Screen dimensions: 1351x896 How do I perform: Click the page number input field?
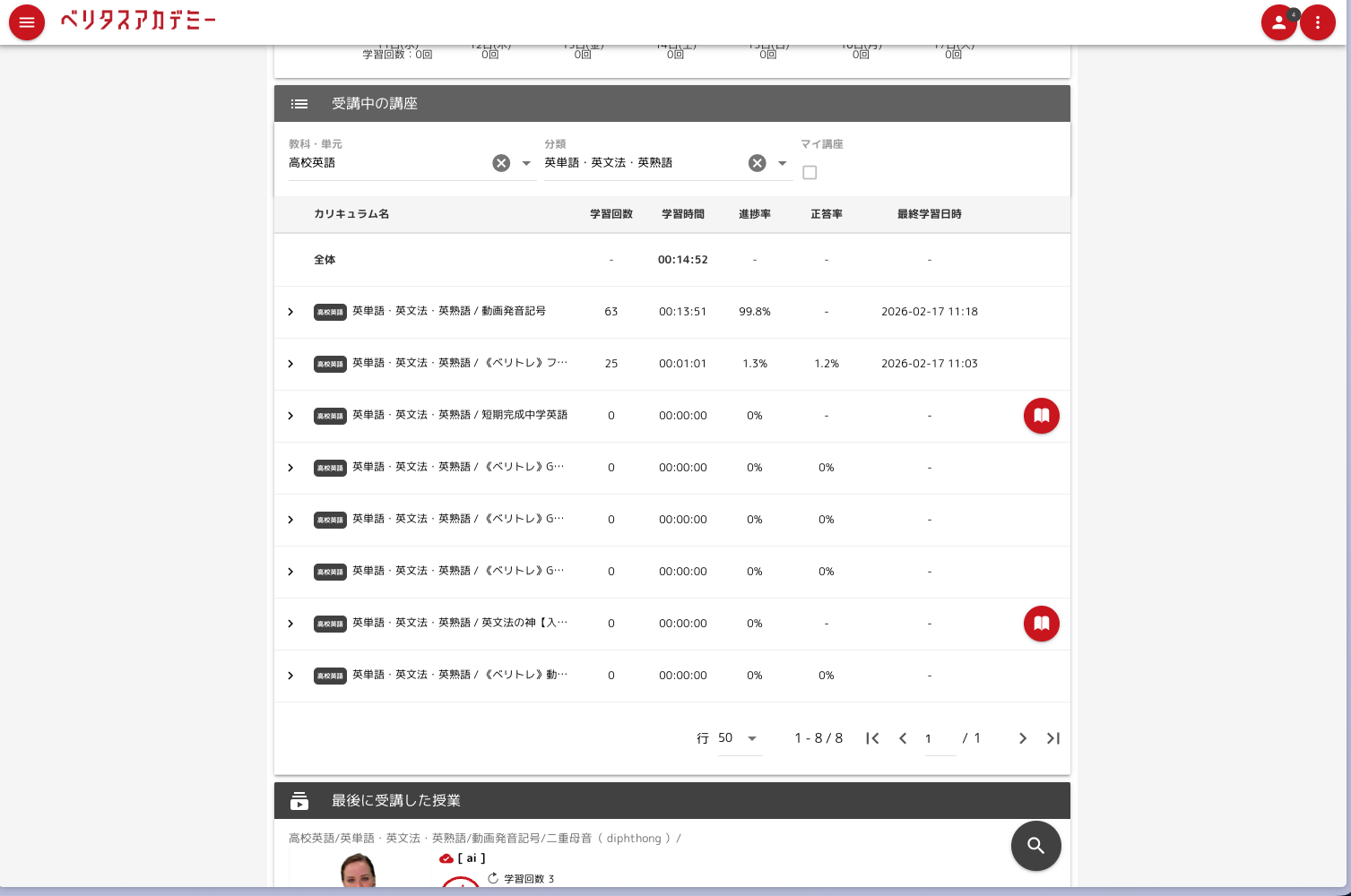939,738
